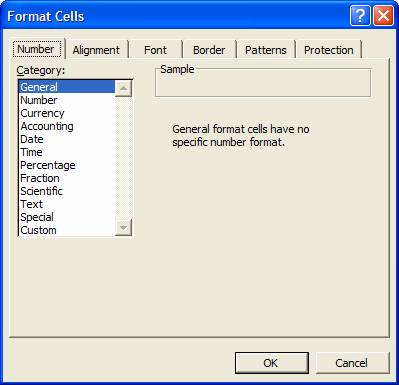Dismiss dialog with Cancel button
Image resolution: width=399 pixels, height=385 pixels.
click(352, 363)
